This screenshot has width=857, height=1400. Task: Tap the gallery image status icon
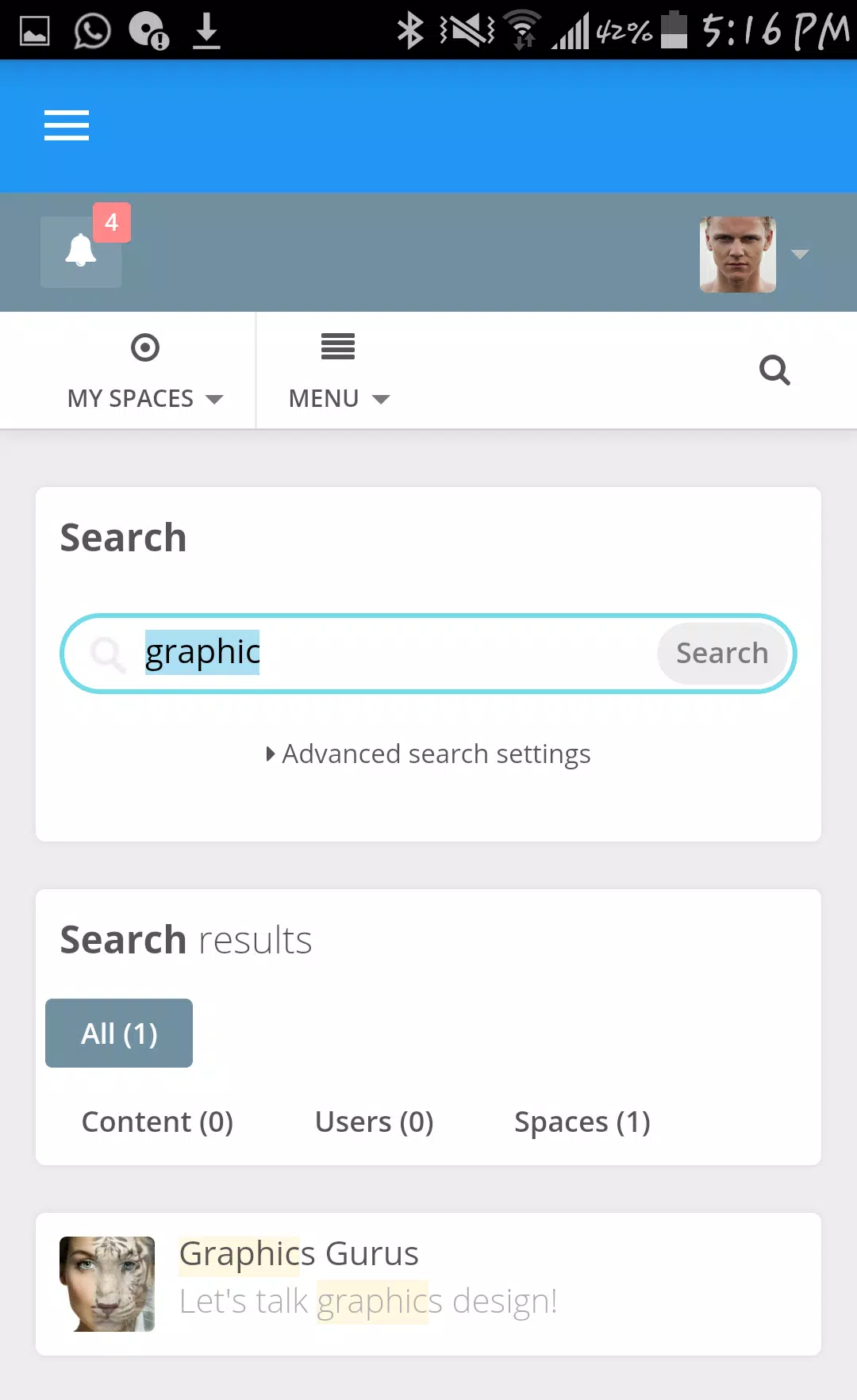click(x=35, y=32)
